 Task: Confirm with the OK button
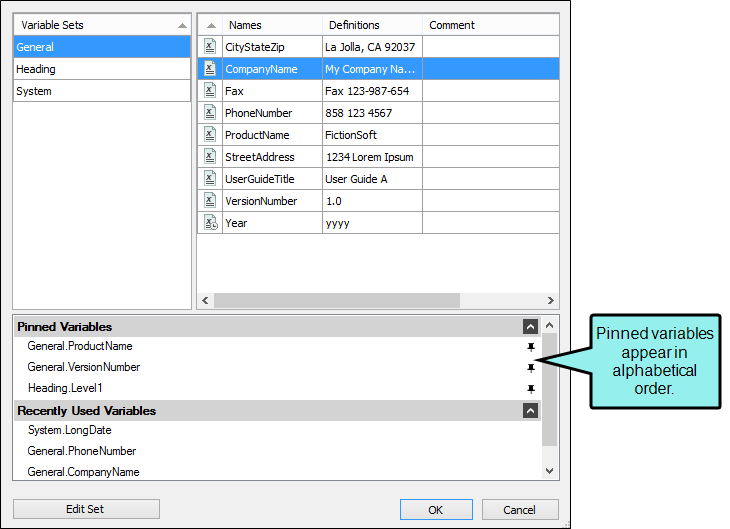[436, 509]
